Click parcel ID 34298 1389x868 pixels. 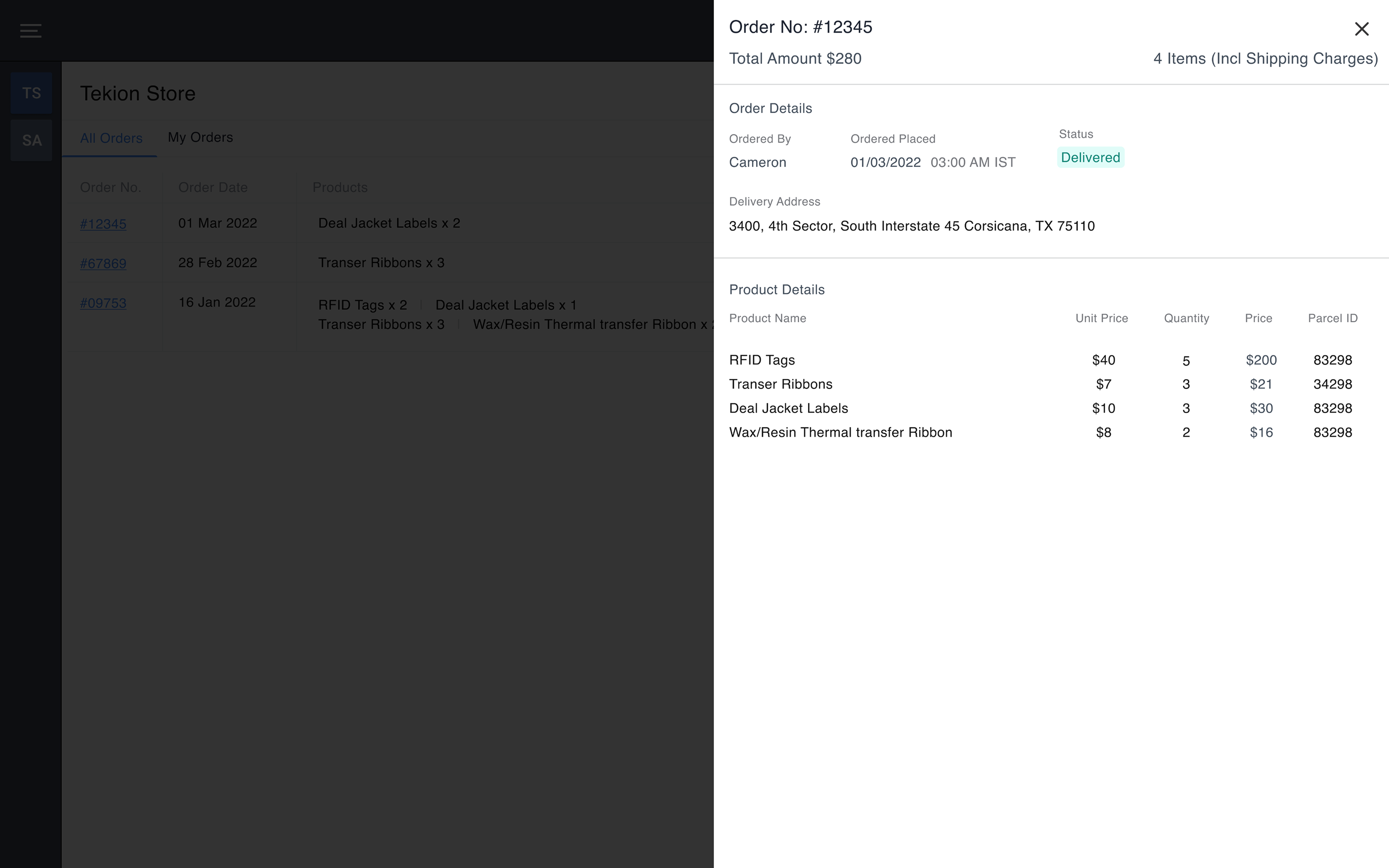point(1333,384)
